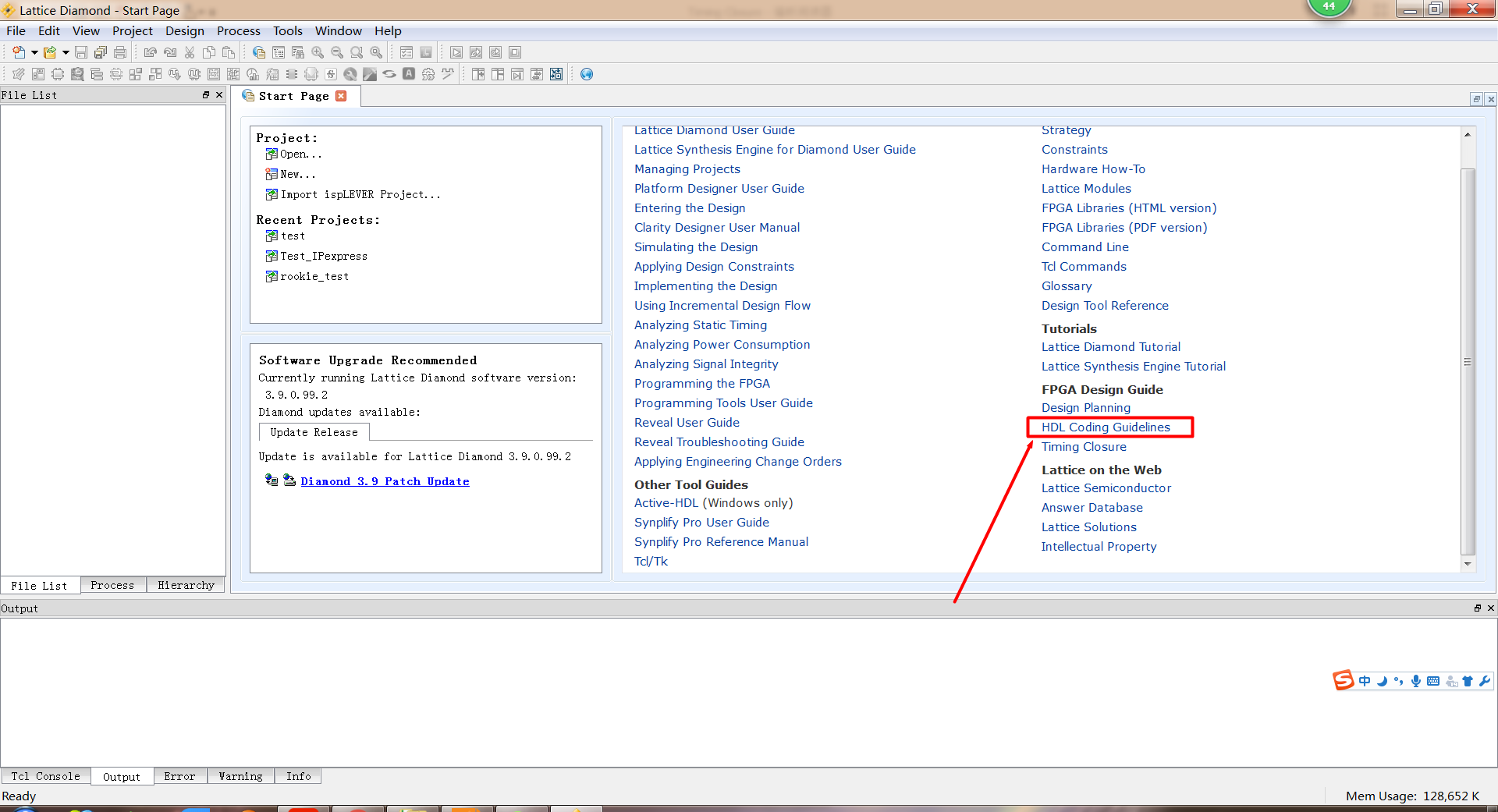Close the File List panel
This screenshot has height=812, width=1498.
[x=219, y=94]
